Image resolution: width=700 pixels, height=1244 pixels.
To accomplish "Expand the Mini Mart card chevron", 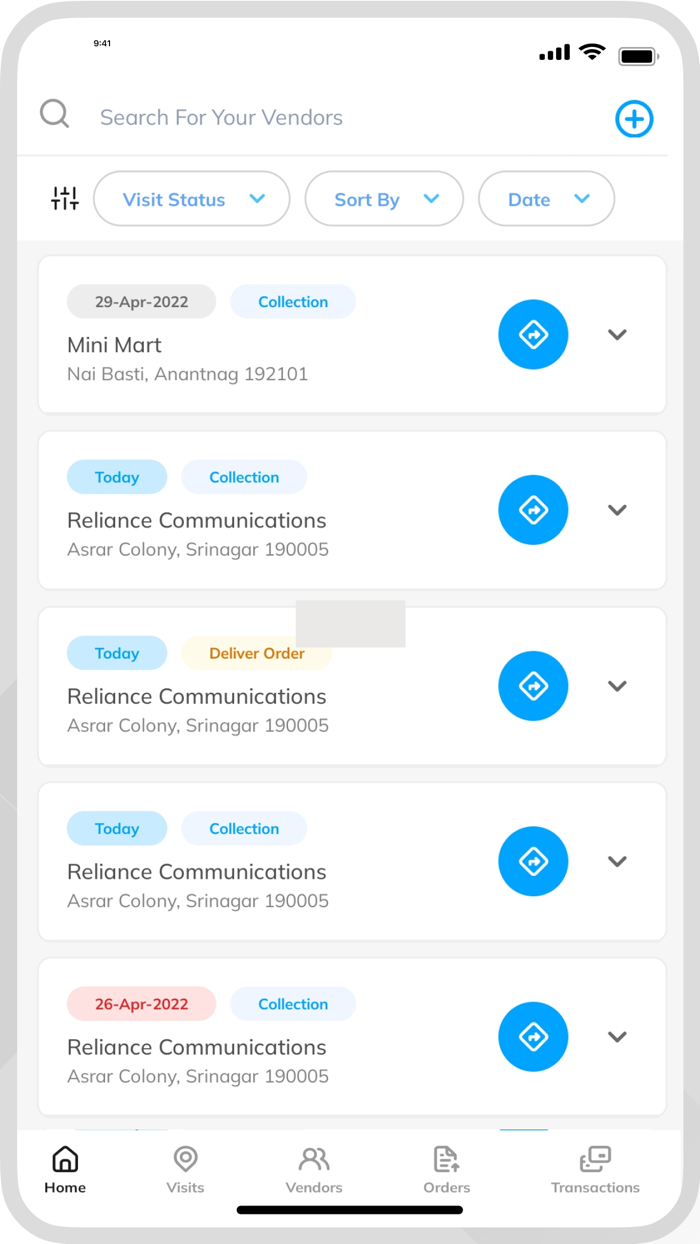I will point(617,335).
